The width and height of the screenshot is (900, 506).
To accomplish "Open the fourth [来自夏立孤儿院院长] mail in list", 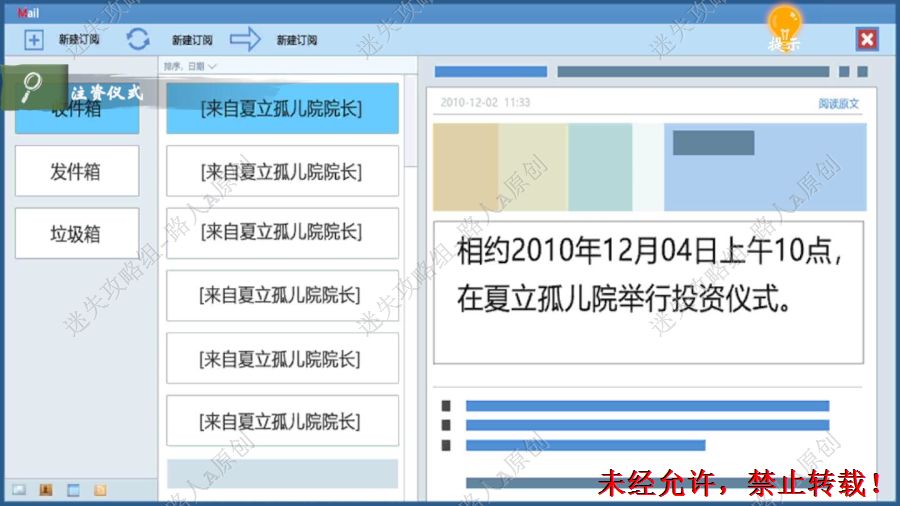I will [282, 295].
